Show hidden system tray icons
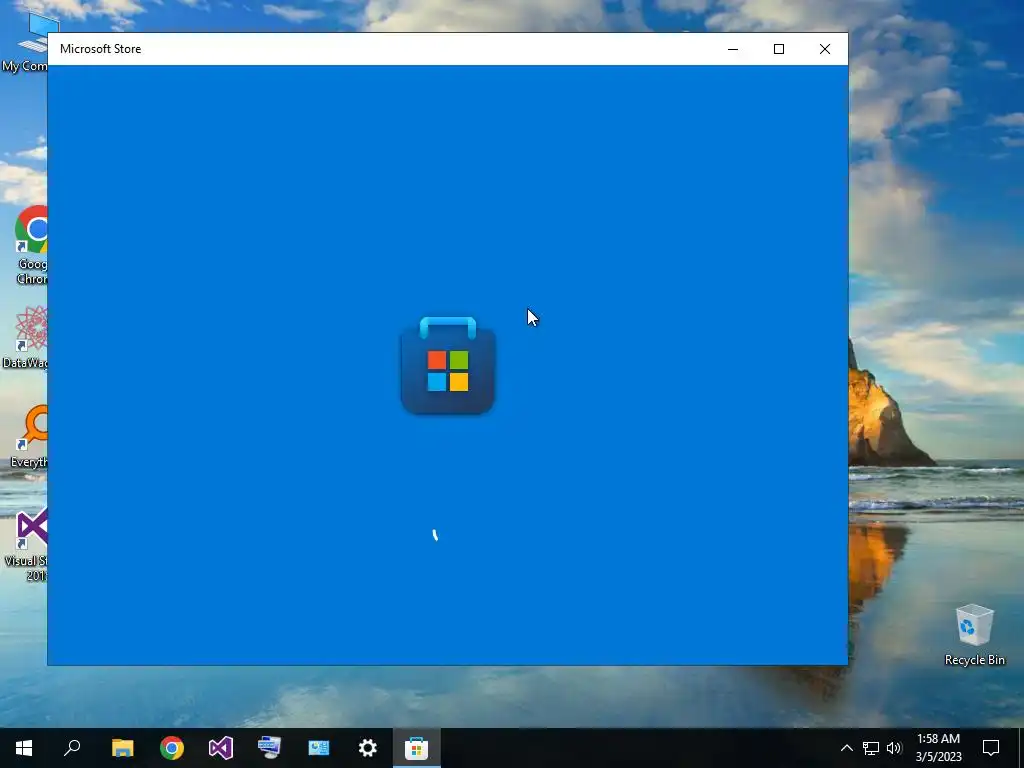Image resolution: width=1024 pixels, height=768 pixels. 846,748
